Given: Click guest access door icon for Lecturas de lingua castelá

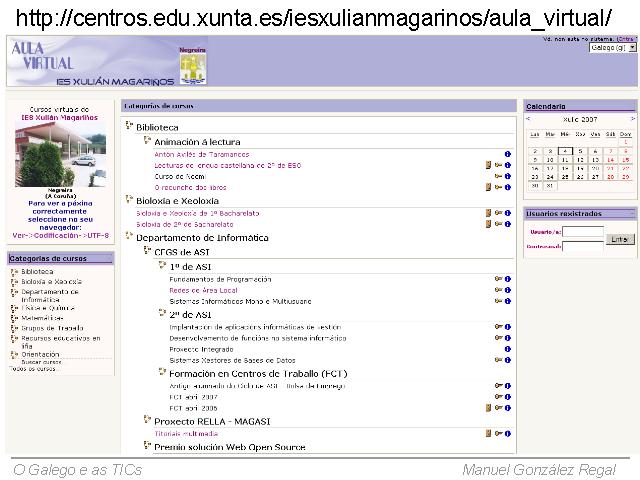Looking at the screenshot, I should tap(488, 165).
